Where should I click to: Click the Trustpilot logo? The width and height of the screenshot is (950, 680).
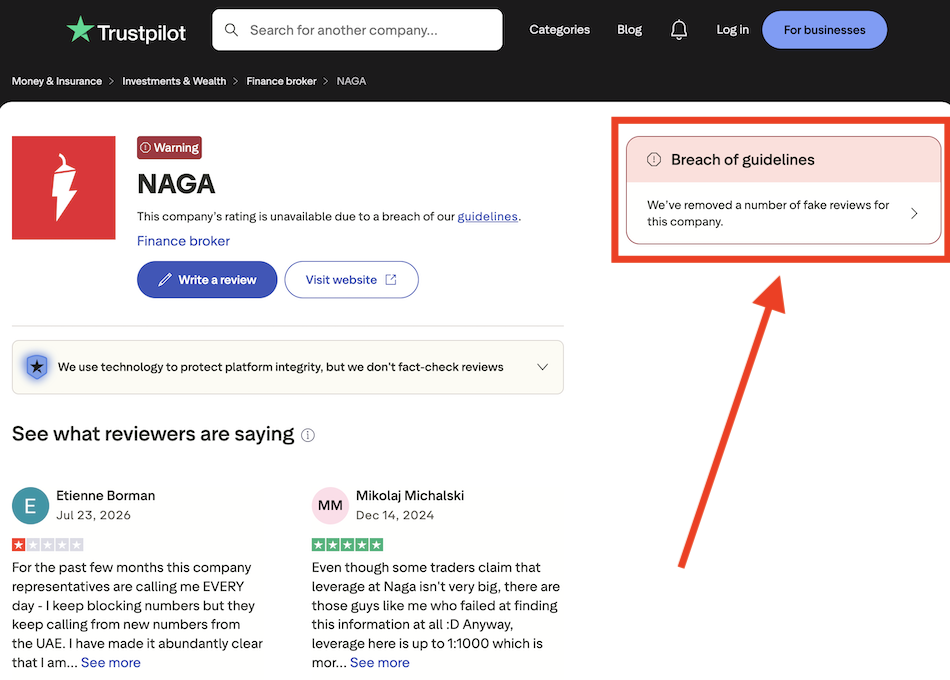pos(126,30)
